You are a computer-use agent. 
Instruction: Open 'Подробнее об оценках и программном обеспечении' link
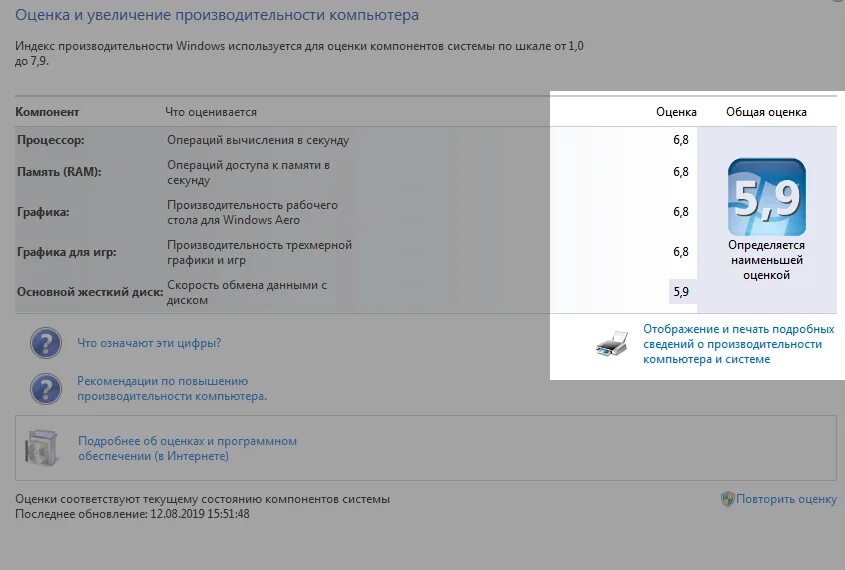click(x=188, y=448)
